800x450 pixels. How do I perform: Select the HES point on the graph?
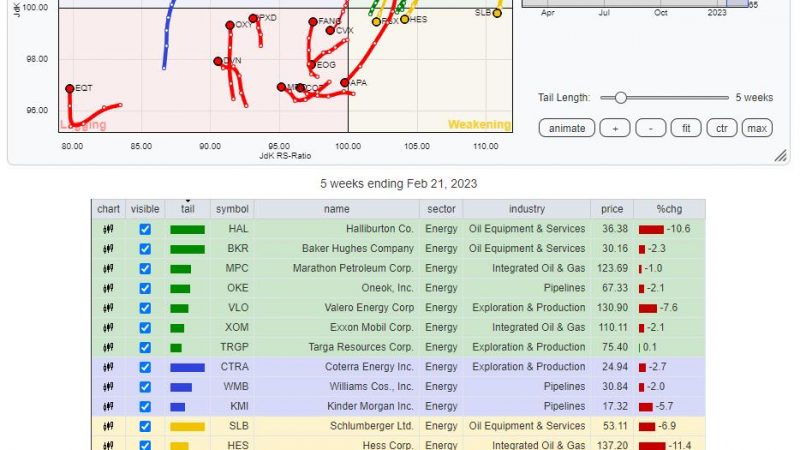coord(405,19)
